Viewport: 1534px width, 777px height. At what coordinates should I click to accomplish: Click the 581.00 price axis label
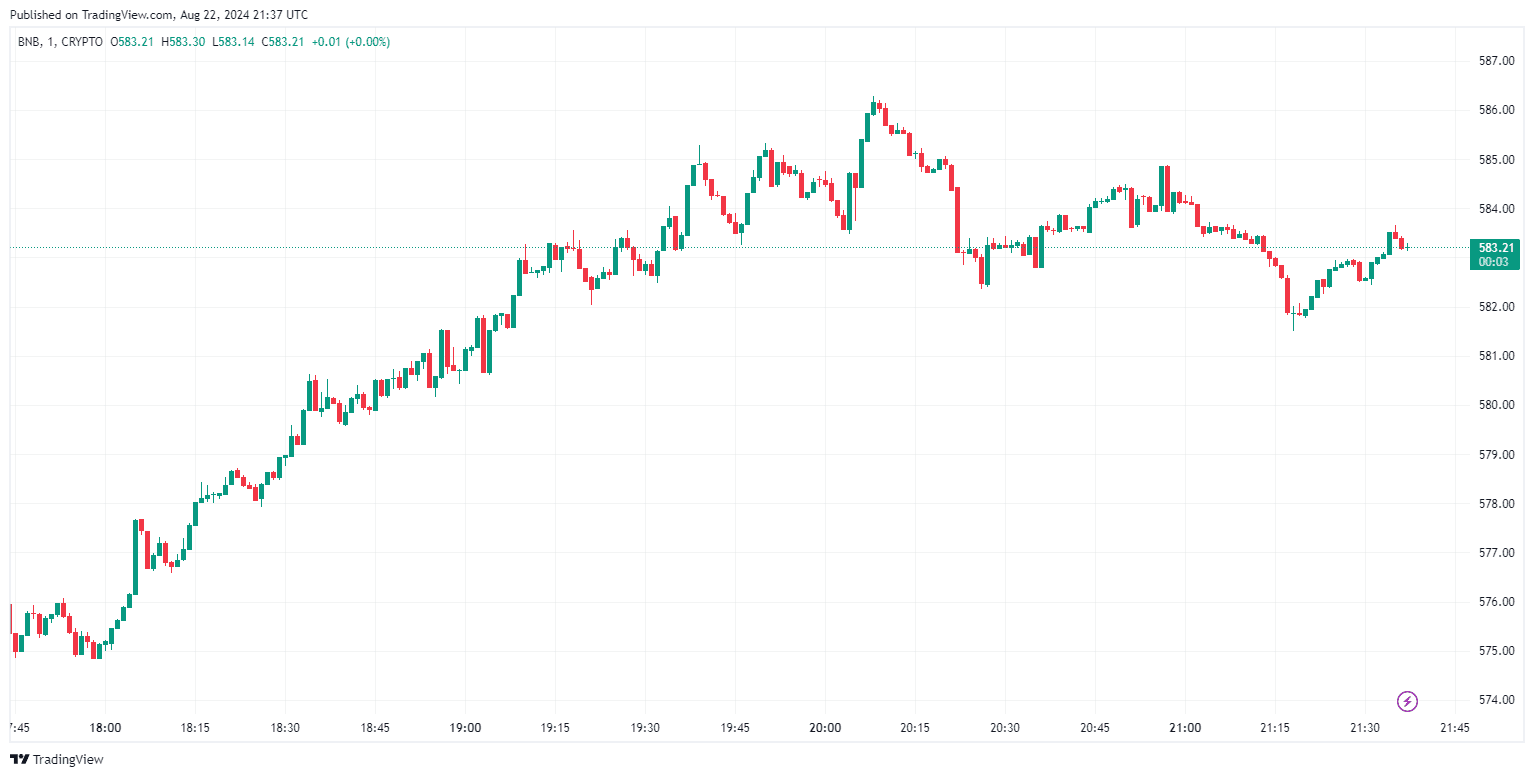[1496, 356]
